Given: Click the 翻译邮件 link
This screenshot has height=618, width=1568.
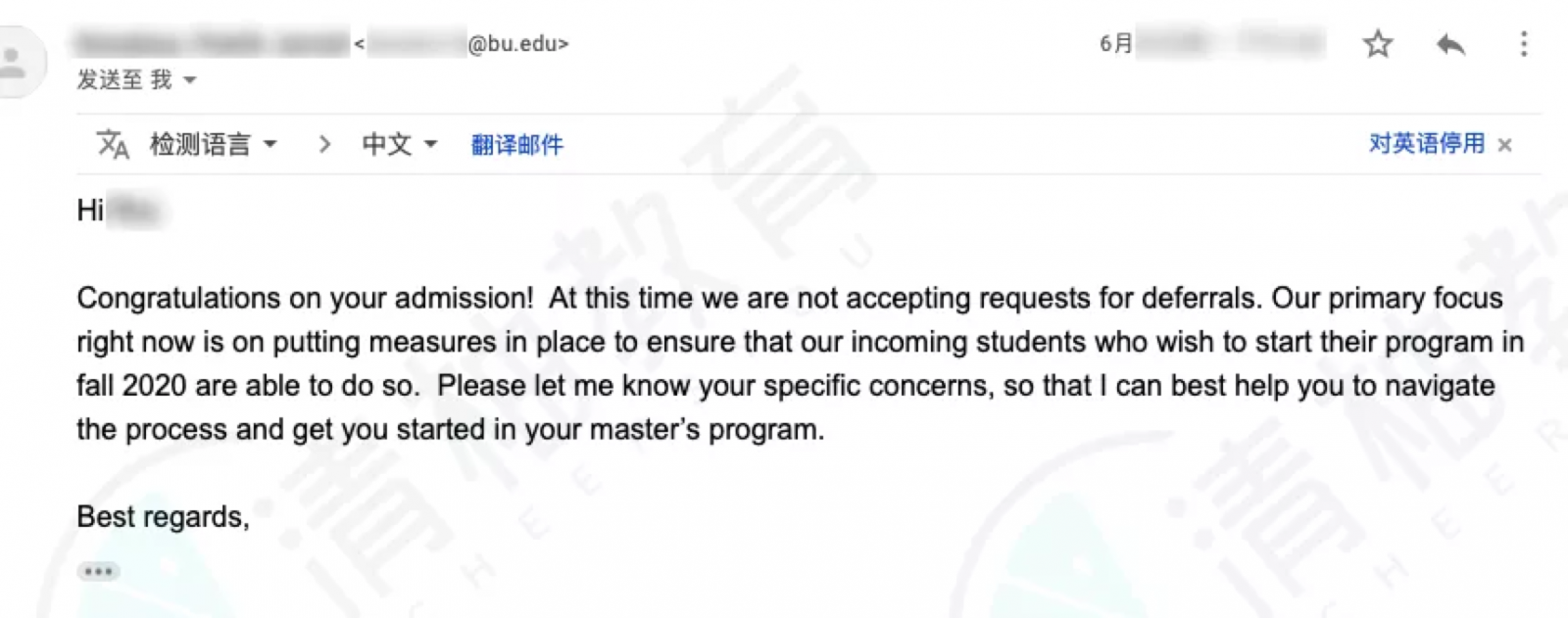Looking at the screenshot, I should pyautogui.click(x=517, y=145).
